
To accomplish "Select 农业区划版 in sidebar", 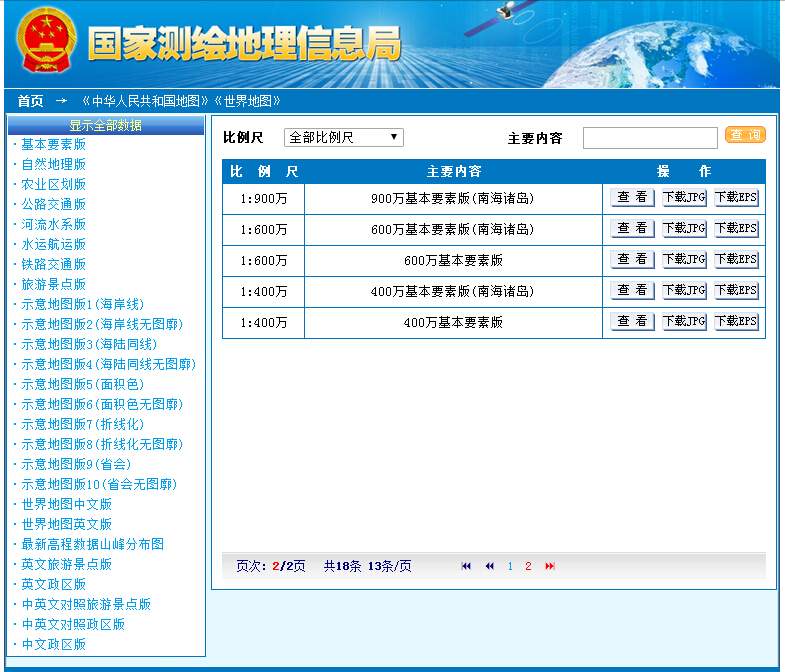I will click(54, 184).
